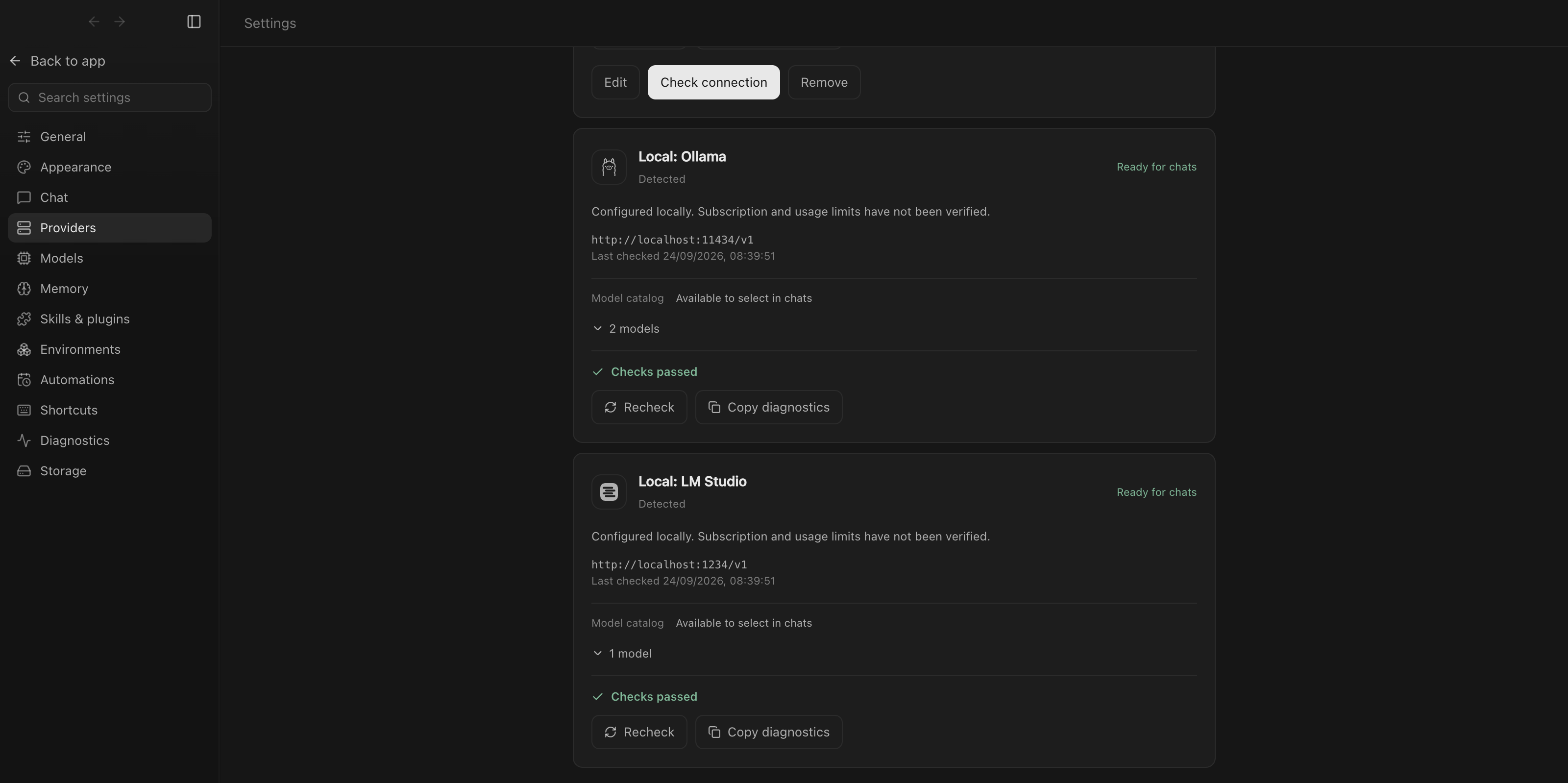Copy diagnostics for Ollama
Screen dimensions: 1568x783
pyautogui.click(x=769, y=407)
